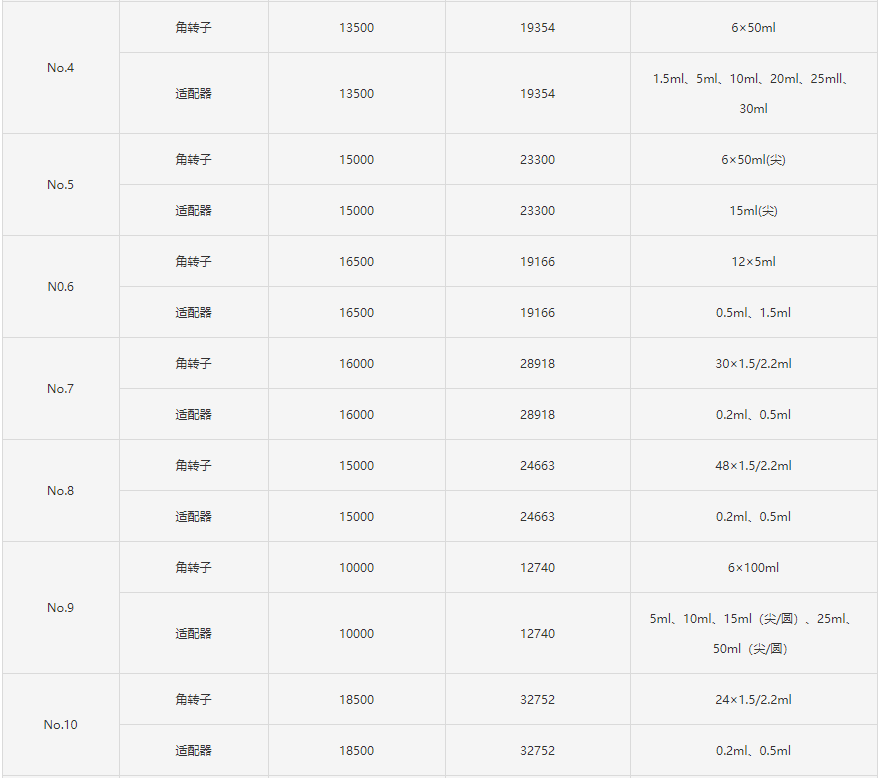Select the adapter cell listing 5ml to 50ml（尖/圆）
Viewport: 881px width, 778px height.
click(x=753, y=634)
